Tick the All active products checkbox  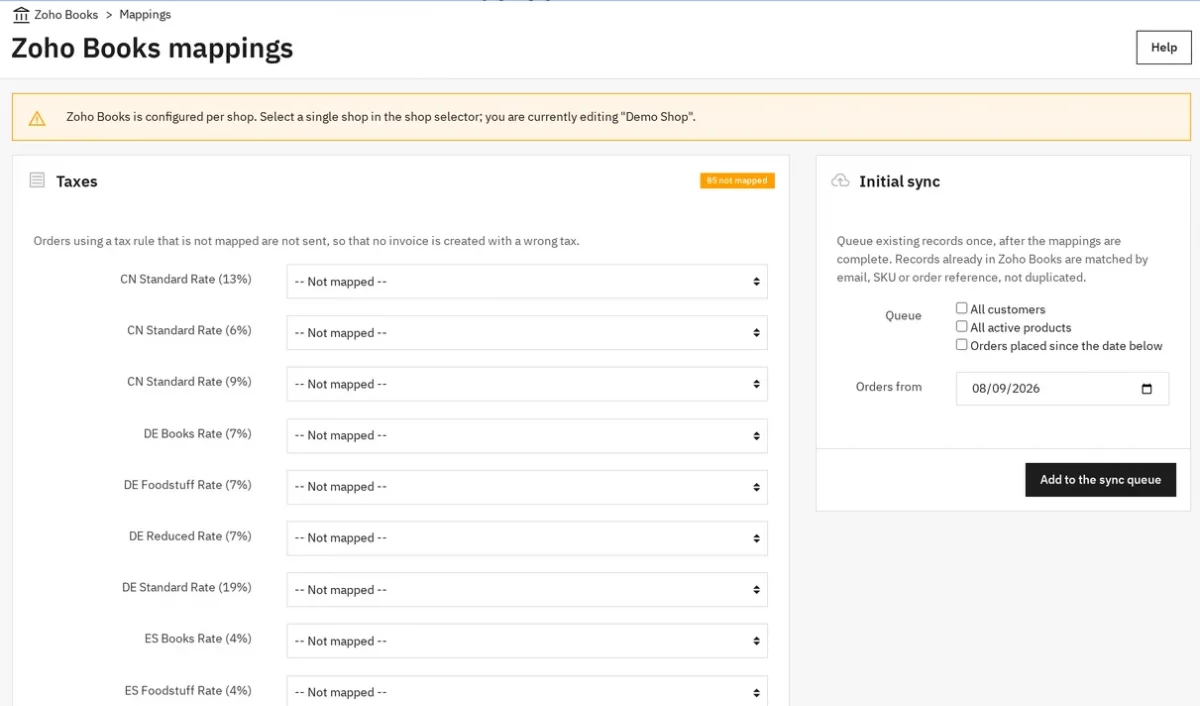(961, 327)
